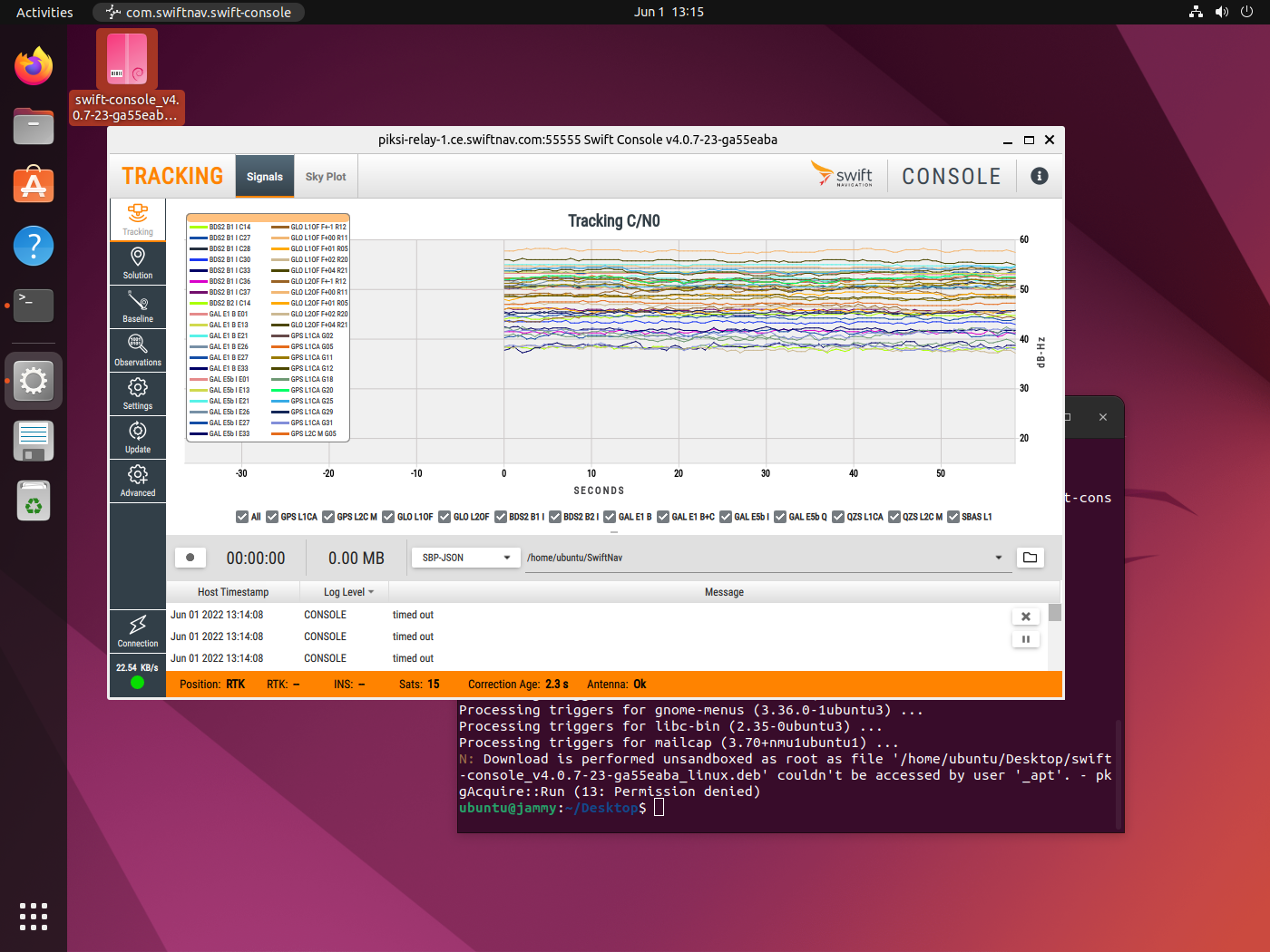1270x952 pixels.
Task: Open the Solution sidebar section
Action: (x=138, y=264)
